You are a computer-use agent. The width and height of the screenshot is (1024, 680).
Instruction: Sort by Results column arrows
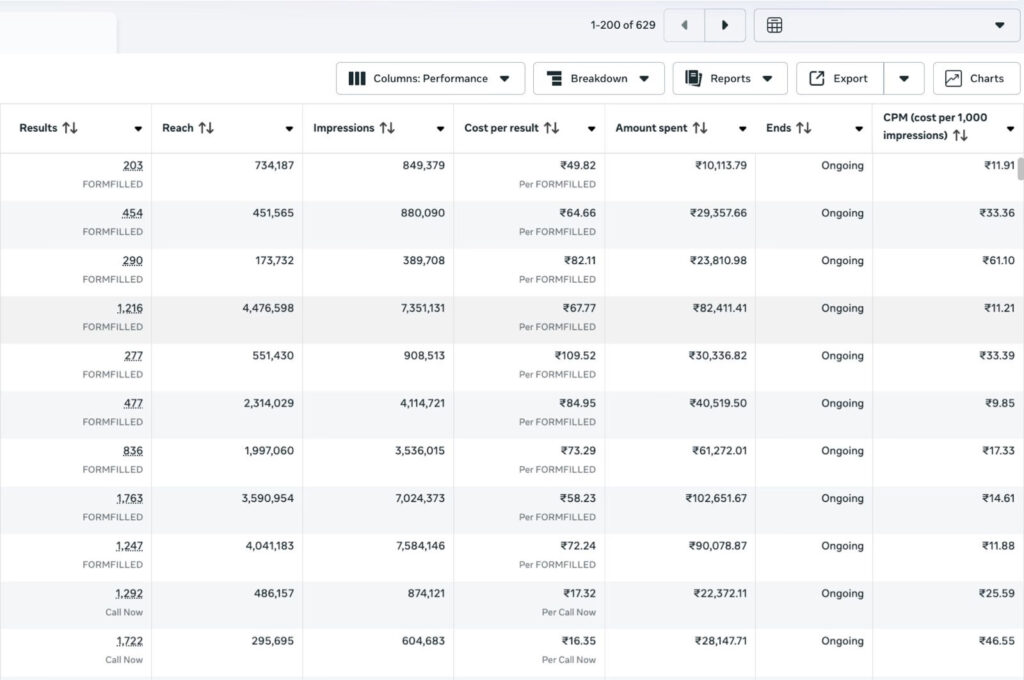pyautogui.click(x=70, y=128)
